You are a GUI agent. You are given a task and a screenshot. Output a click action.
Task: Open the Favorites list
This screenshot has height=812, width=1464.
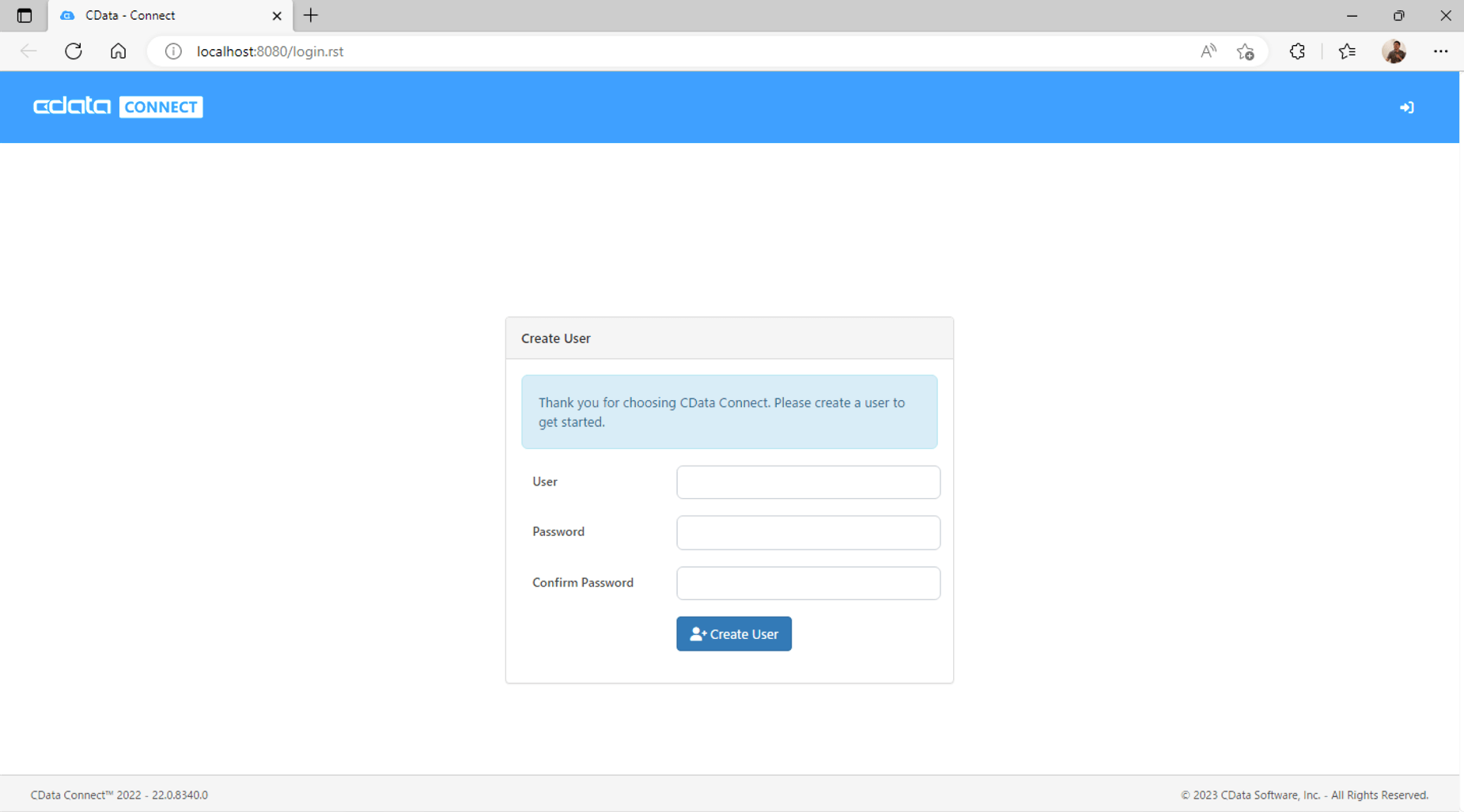[x=1347, y=51]
